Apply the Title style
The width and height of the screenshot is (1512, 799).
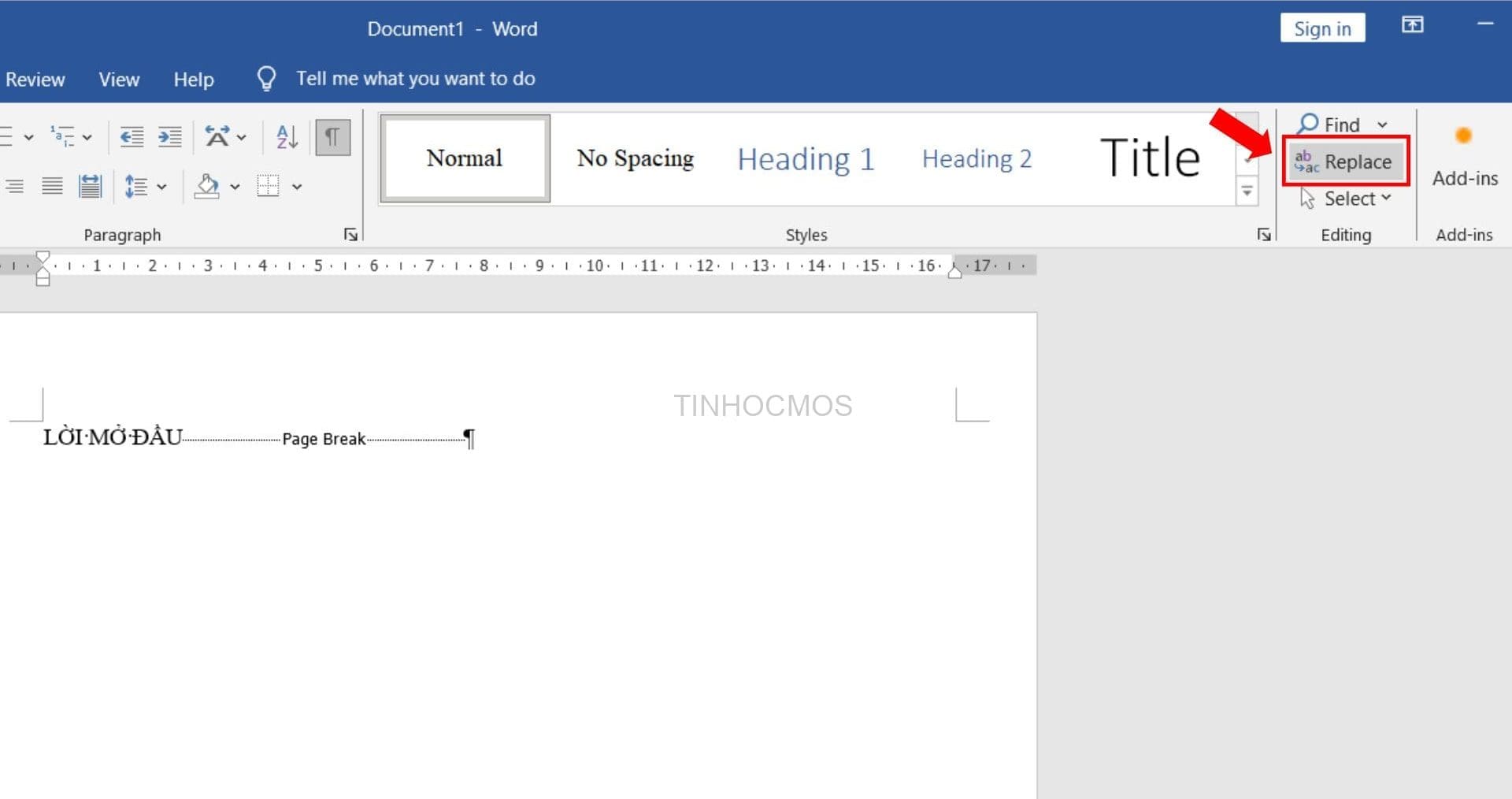pos(1150,158)
